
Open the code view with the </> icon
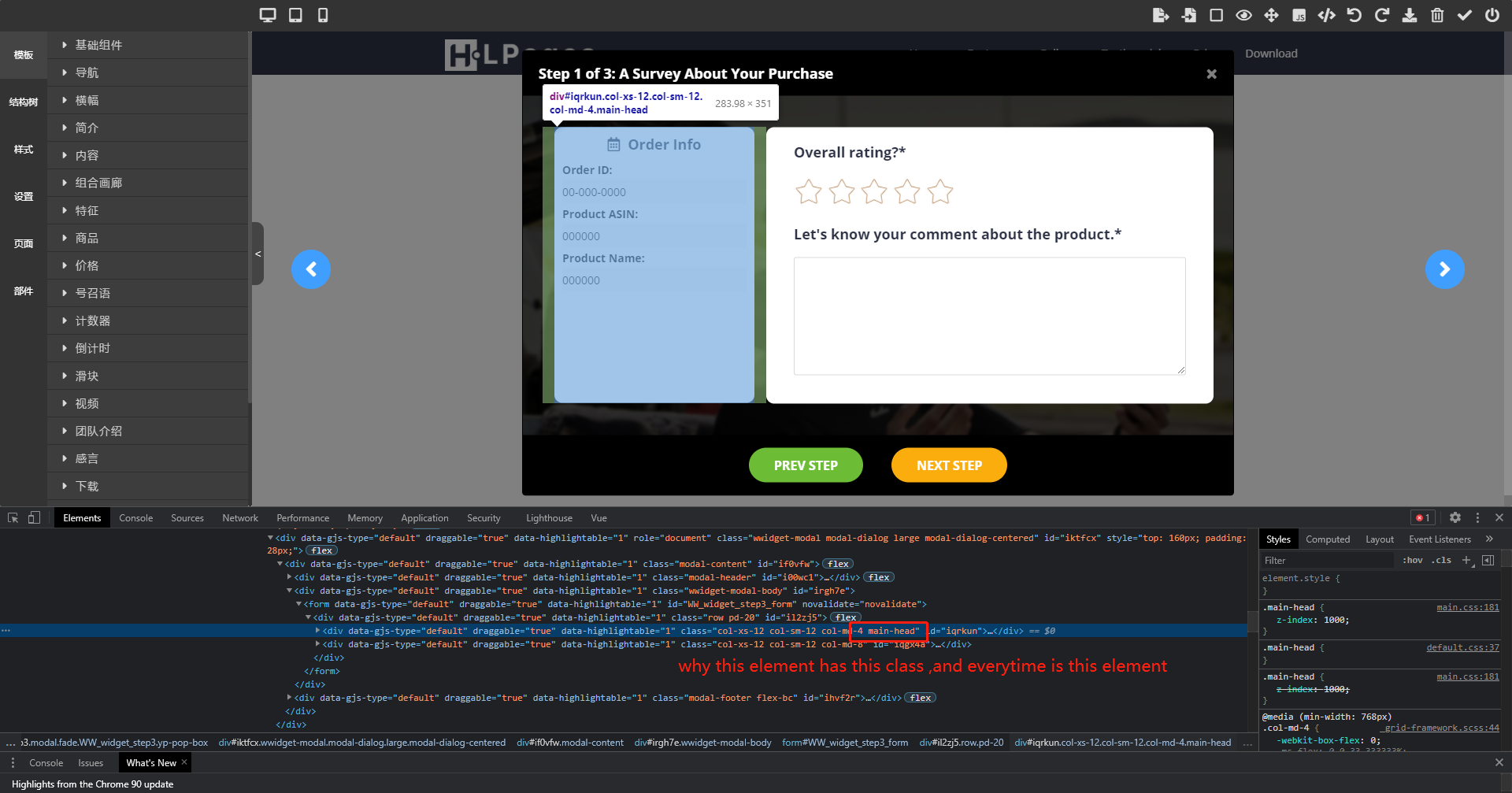pyautogui.click(x=1327, y=15)
